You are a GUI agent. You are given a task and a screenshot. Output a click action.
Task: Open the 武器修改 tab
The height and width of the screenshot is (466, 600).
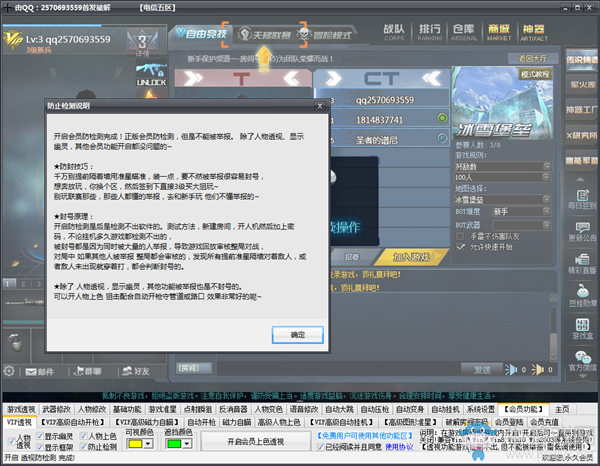[x=56, y=409]
